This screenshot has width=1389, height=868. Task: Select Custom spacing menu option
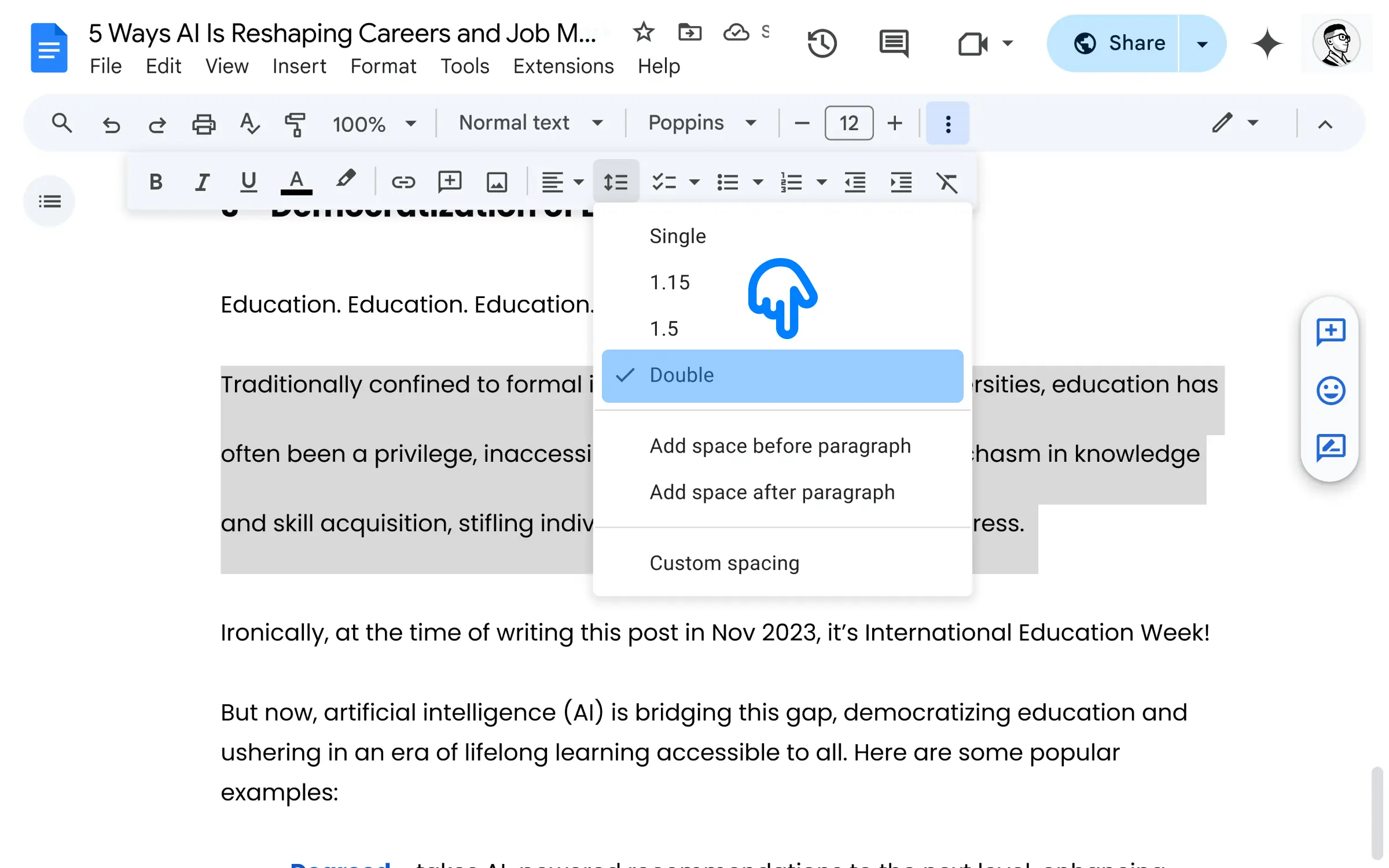click(x=724, y=562)
